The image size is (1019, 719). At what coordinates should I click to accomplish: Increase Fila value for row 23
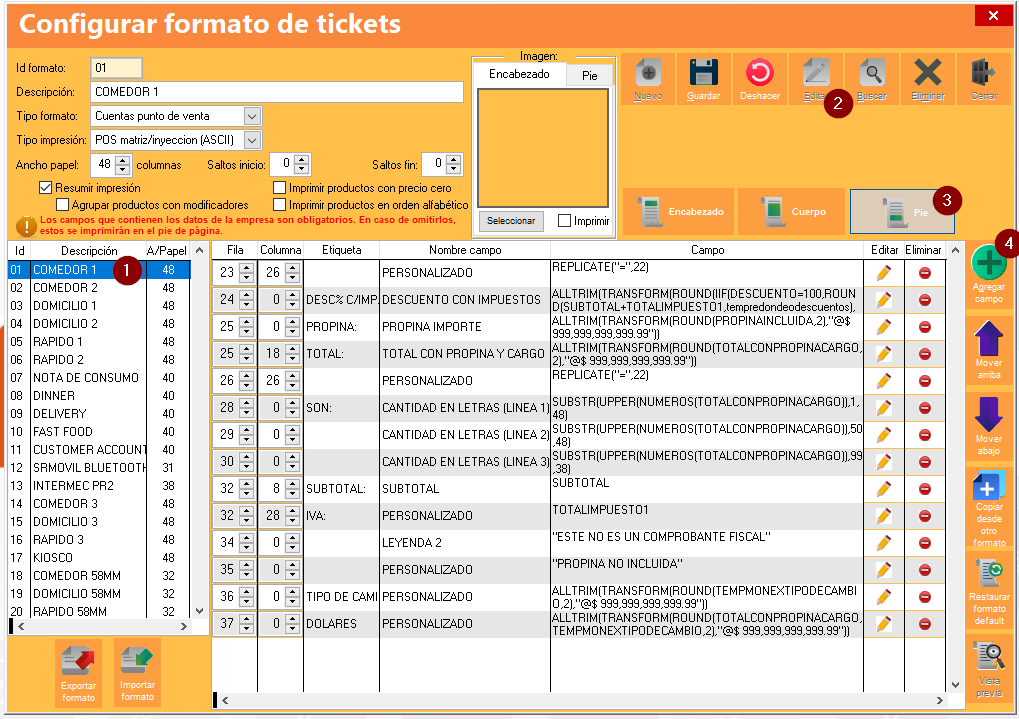(246, 268)
